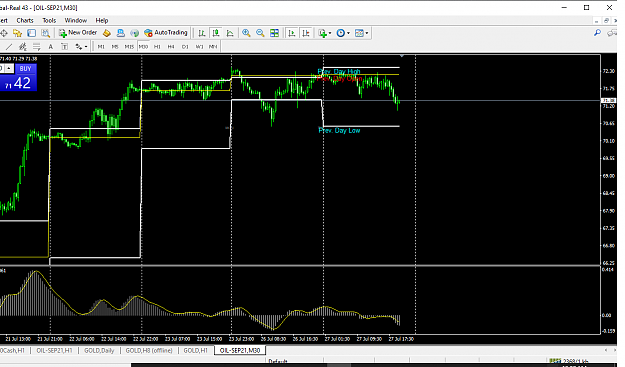Viewport: 625px width, 367px height.
Task: Open the Strategy Tester icon
Action: [x=45, y=33]
